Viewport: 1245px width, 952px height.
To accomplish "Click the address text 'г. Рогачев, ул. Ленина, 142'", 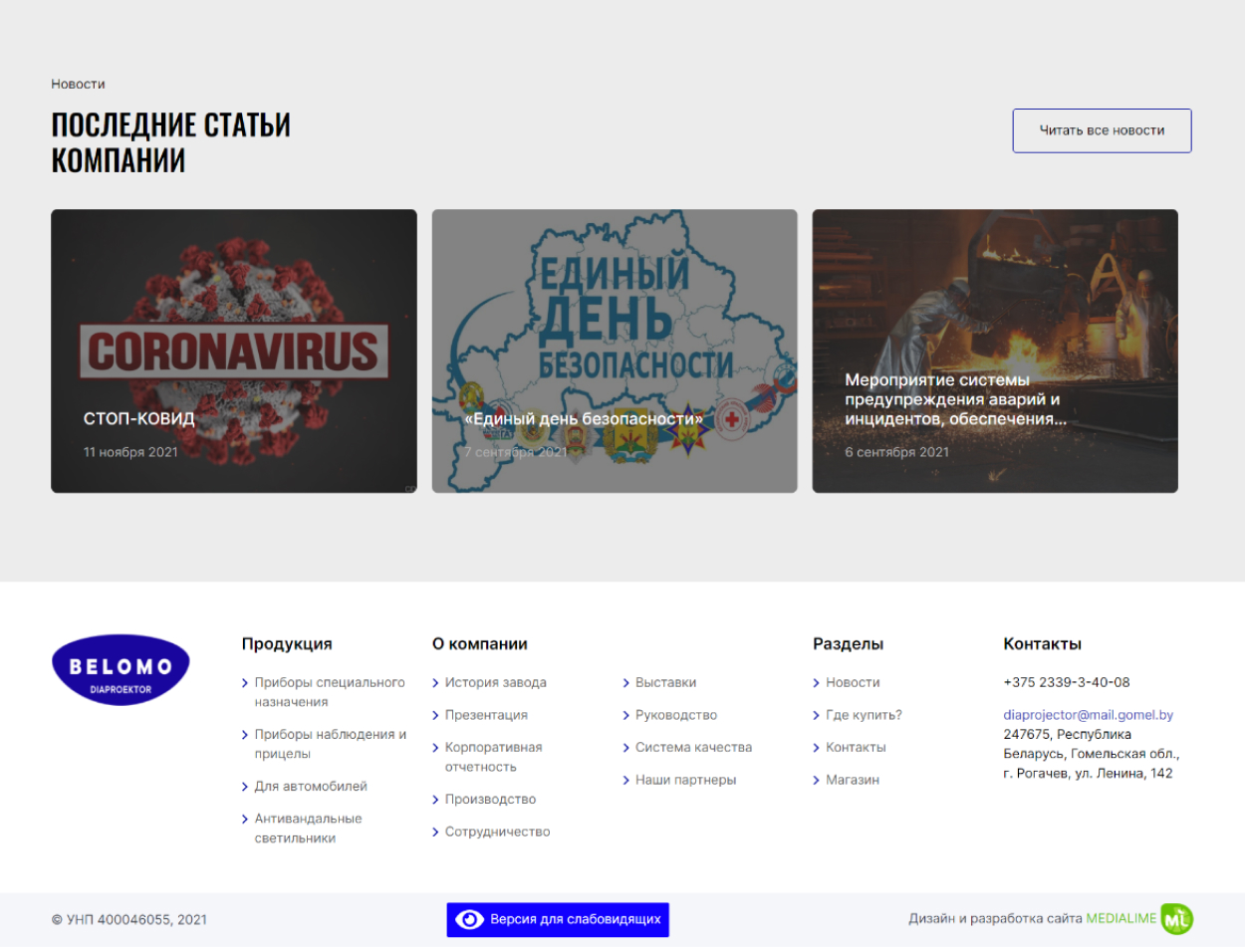I will 1088,774.
